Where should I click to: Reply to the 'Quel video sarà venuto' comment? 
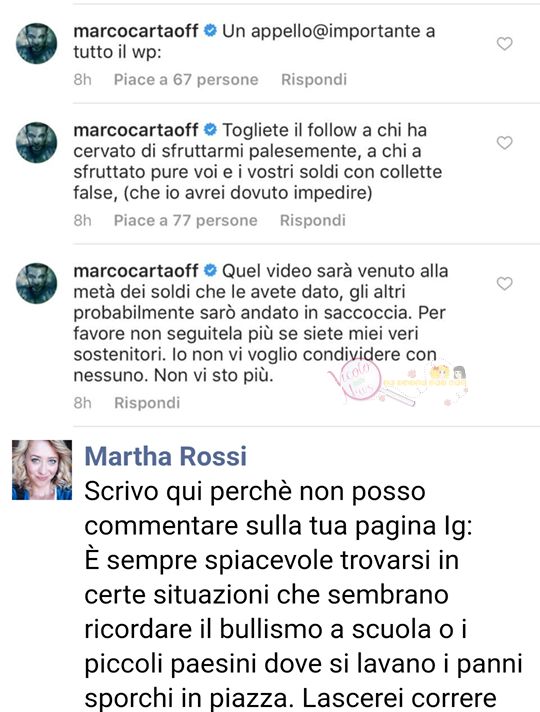pos(147,403)
